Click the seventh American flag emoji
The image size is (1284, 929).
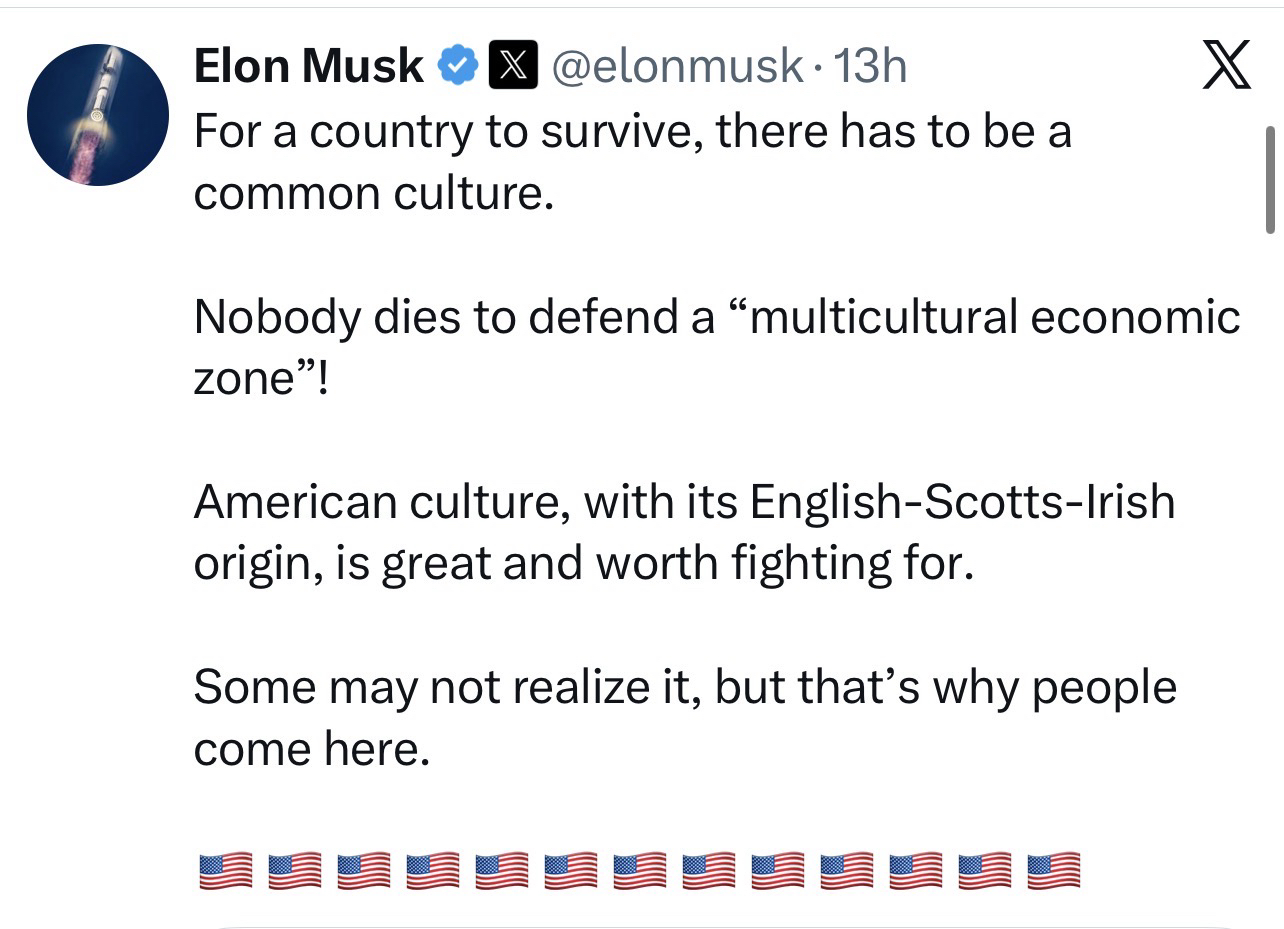639,871
